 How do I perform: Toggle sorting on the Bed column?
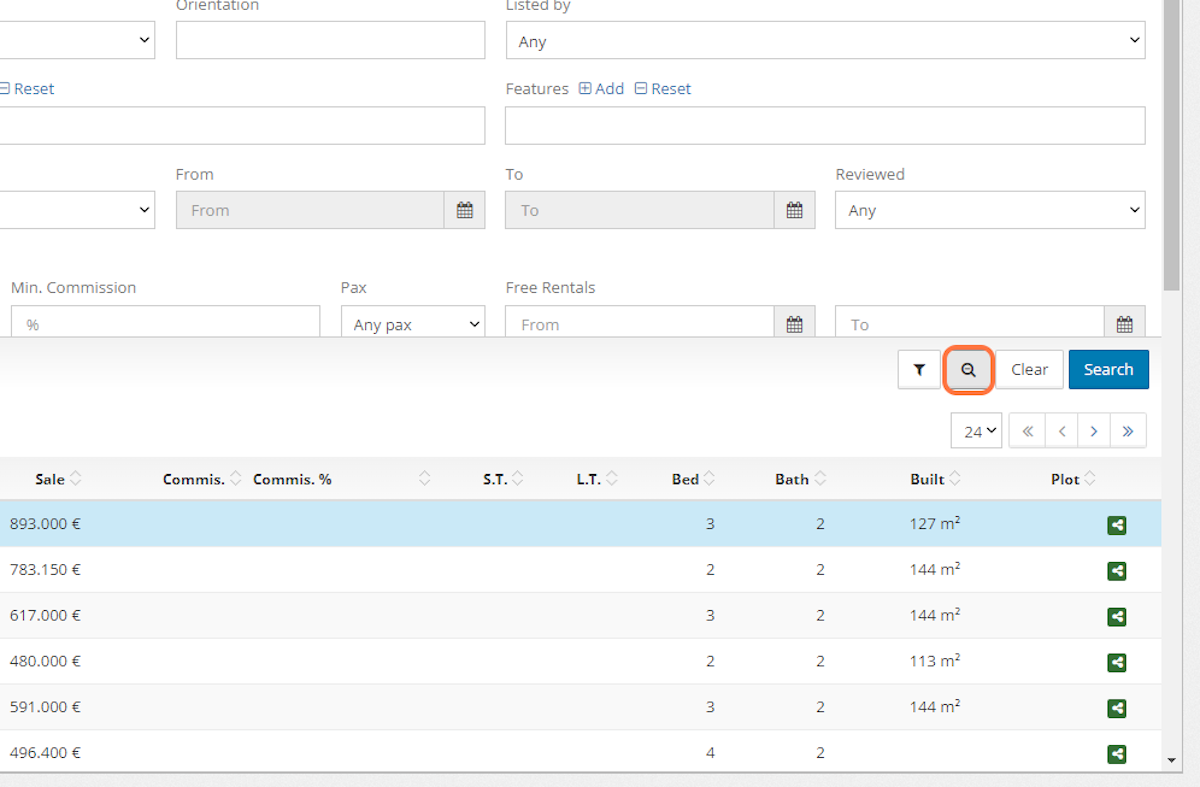(x=711, y=478)
